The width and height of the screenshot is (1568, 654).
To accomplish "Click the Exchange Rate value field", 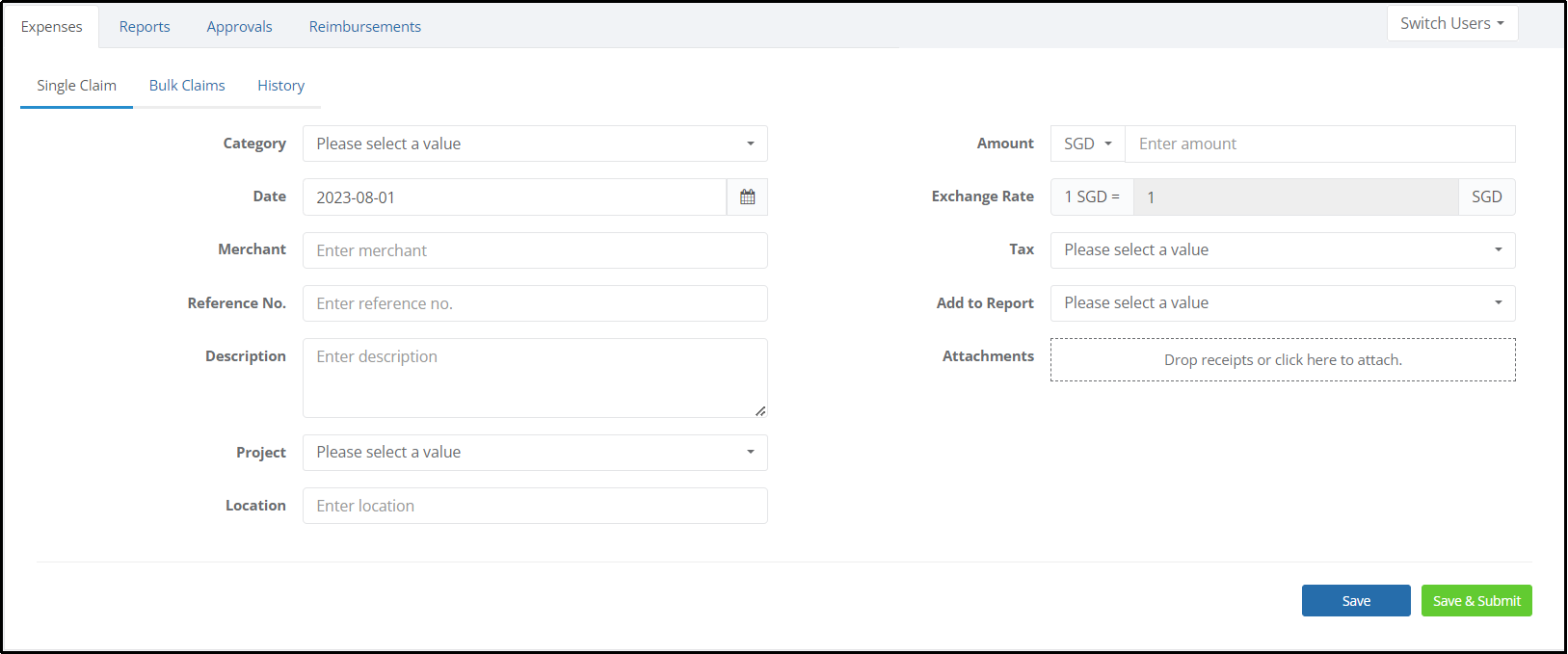I will point(1295,196).
